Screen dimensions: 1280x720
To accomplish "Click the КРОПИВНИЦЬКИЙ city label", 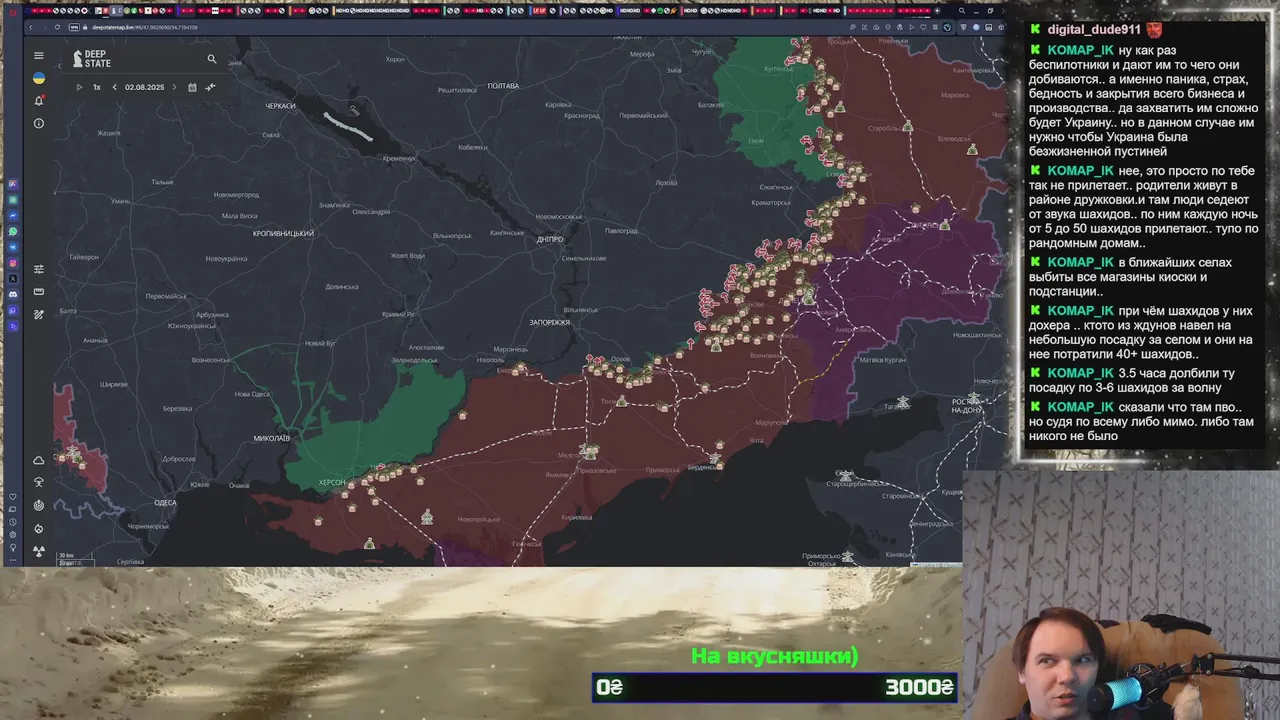I will [283, 234].
